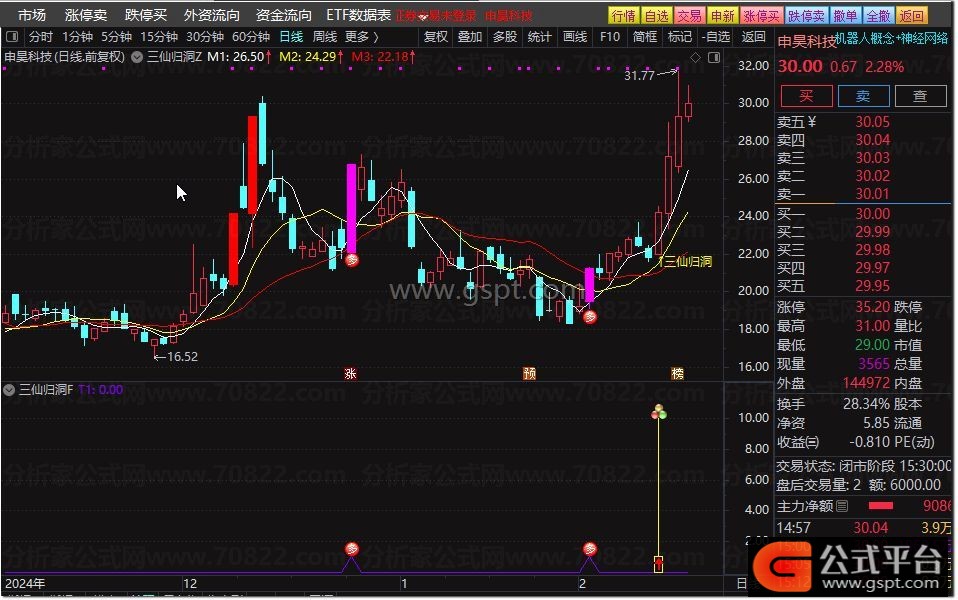Select the 15分钟 period
Image resolution: width=958 pixels, height=600 pixels.
coord(159,37)
